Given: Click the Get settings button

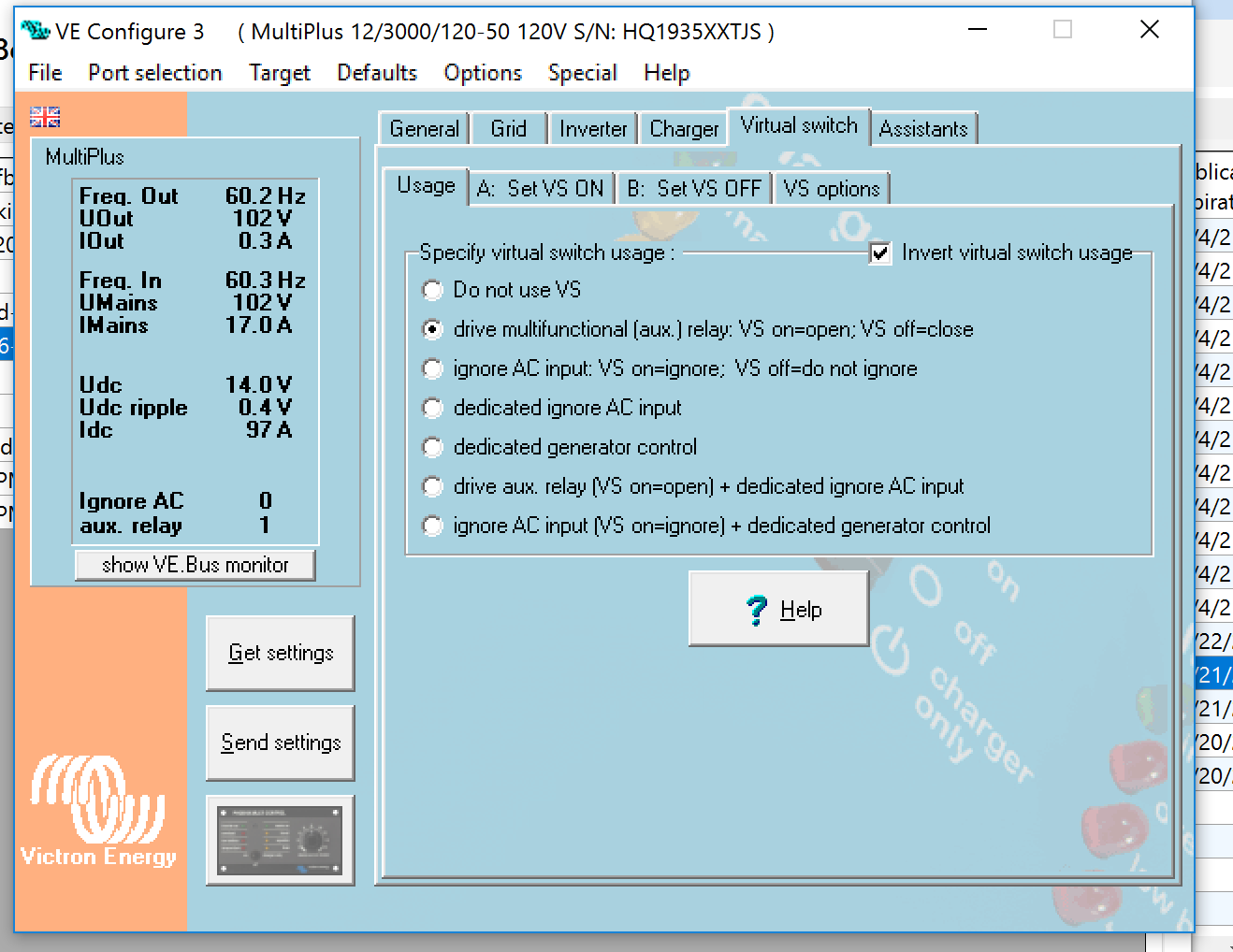Looking at the screenshot, I should [x=281, y=653].
